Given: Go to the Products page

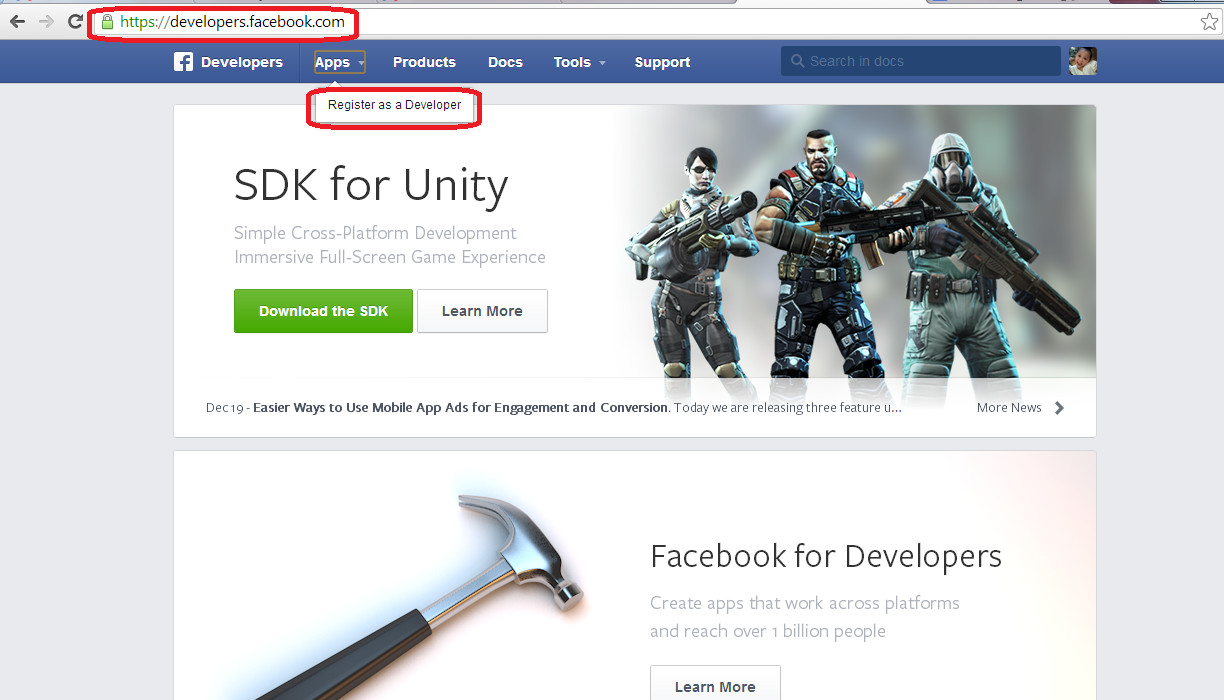Looking at the screenshot, I should [x=424, y=62].
